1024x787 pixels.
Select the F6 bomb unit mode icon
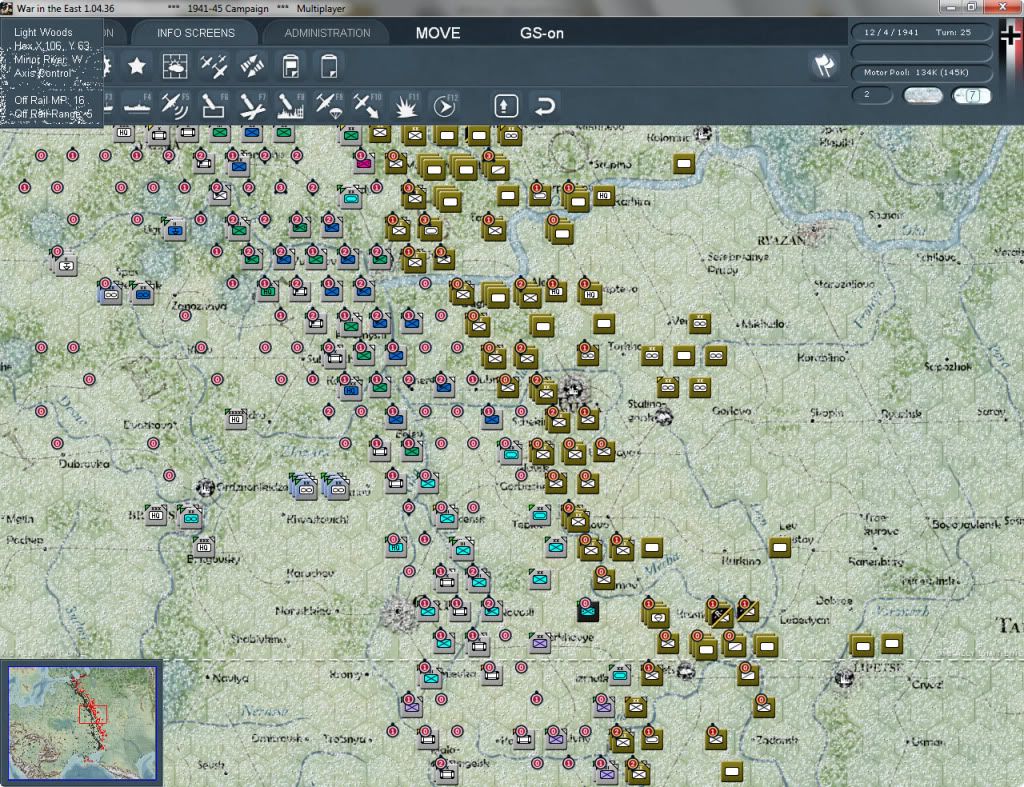pyautogui.click(x=214, y=106)
